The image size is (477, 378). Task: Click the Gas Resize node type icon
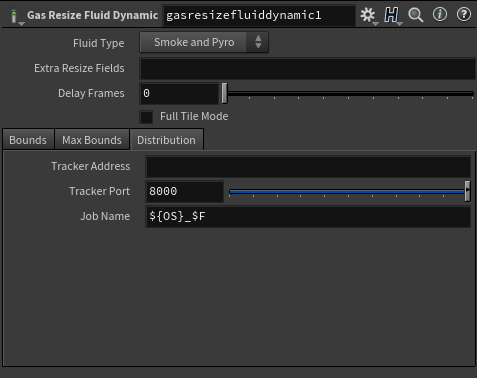pos(14,16)
